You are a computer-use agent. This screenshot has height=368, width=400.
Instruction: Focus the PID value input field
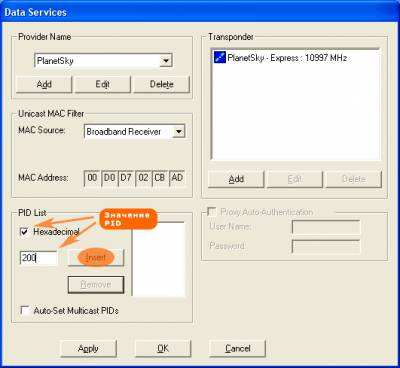(x=39, y=258)
